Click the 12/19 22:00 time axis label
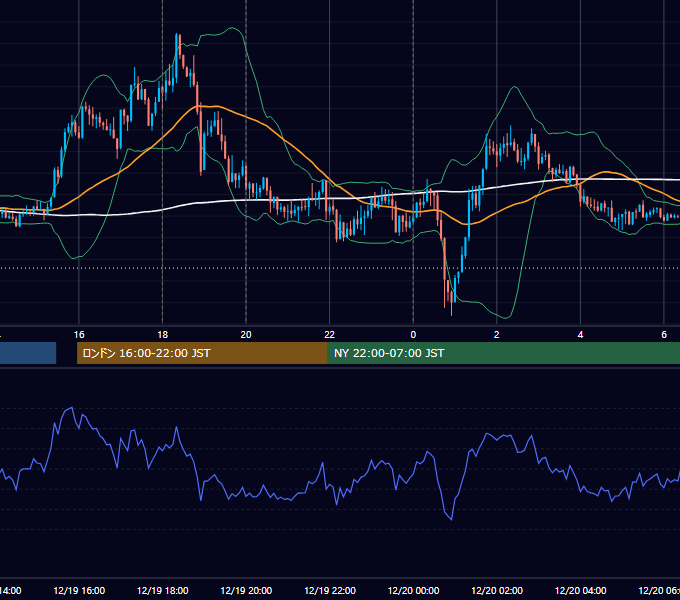This screenshot has width=680, height=600. 330,590
